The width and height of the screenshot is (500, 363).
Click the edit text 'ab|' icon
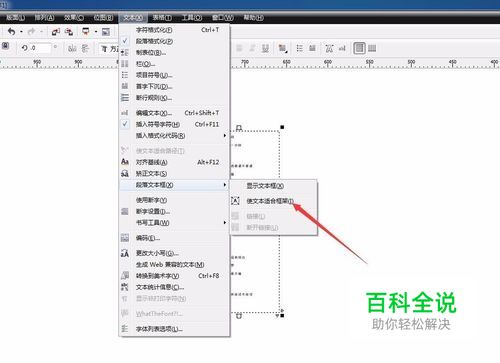[x=342, y=49]
